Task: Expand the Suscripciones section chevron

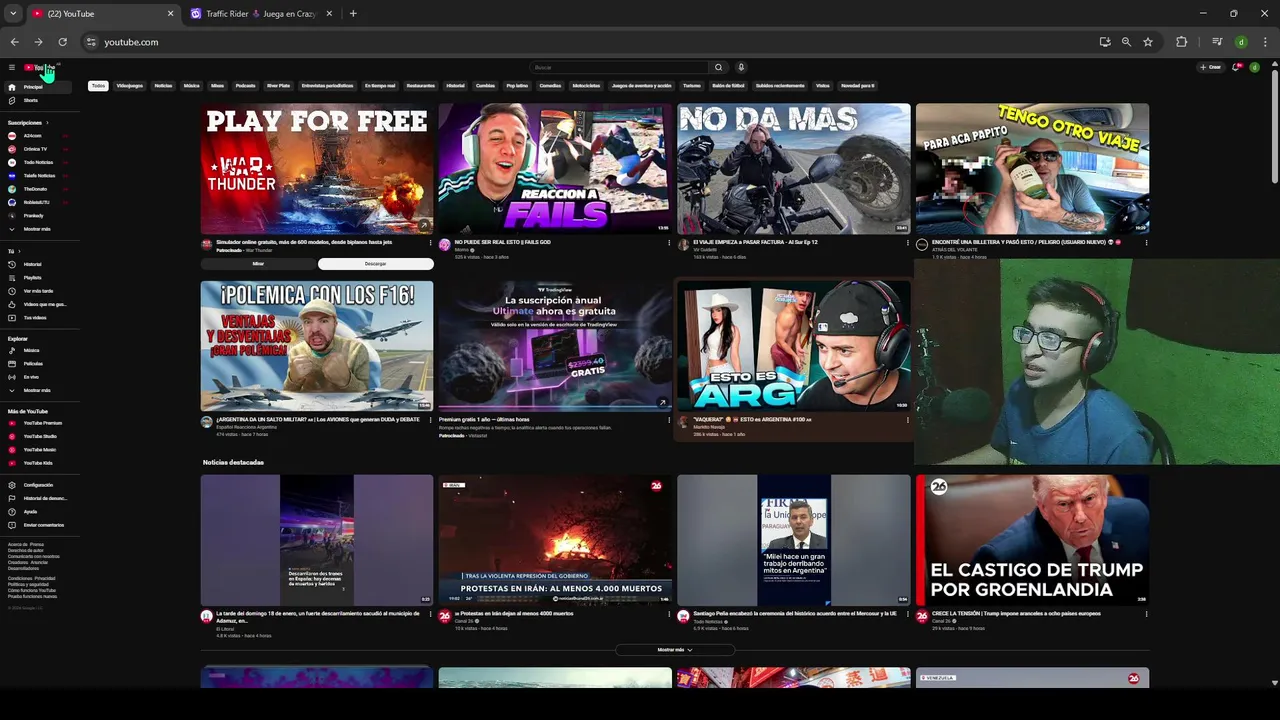Action: pyautogui.click(x=47, y=123)
